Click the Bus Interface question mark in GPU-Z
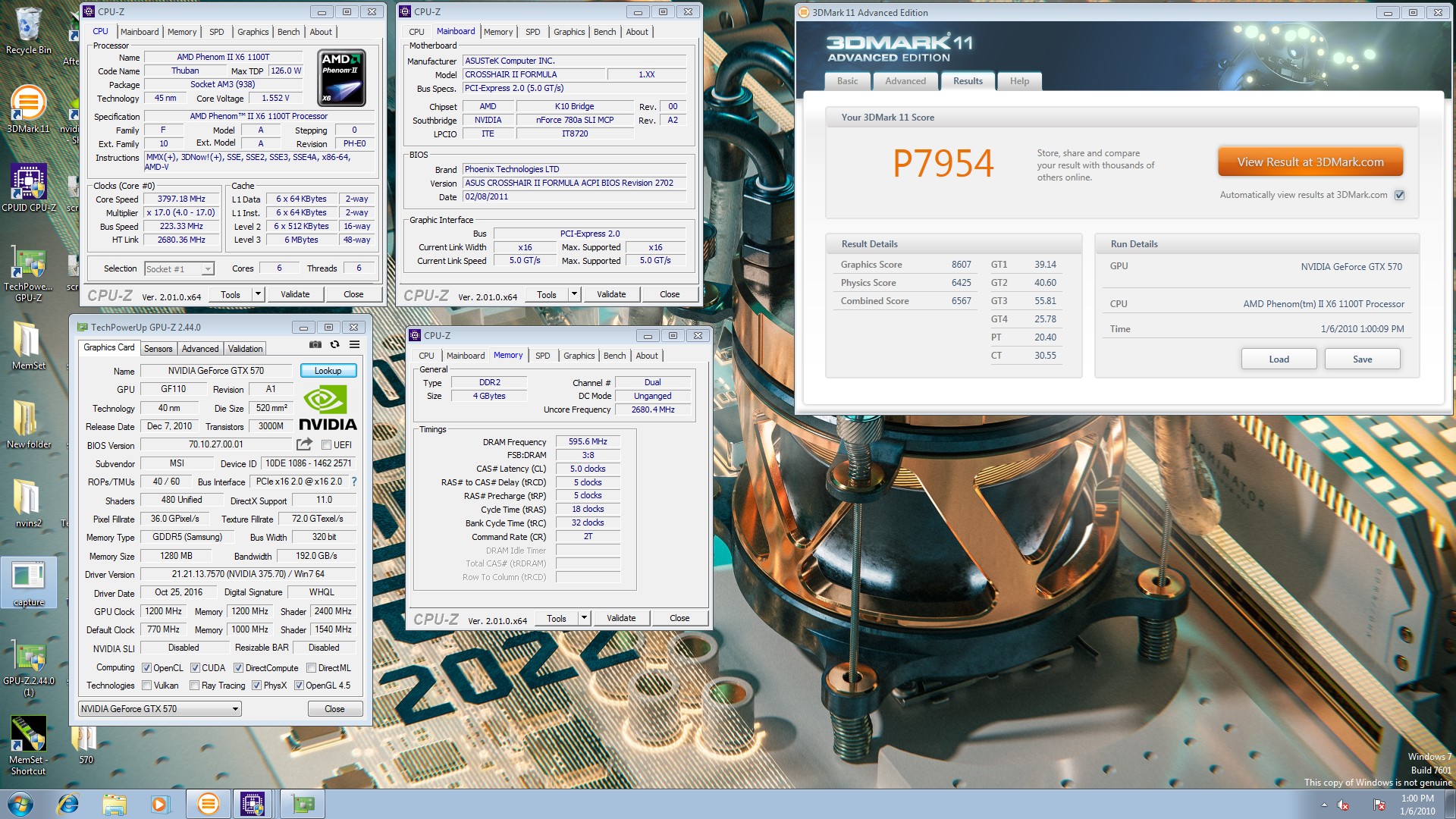 click(x=354, y=482)
